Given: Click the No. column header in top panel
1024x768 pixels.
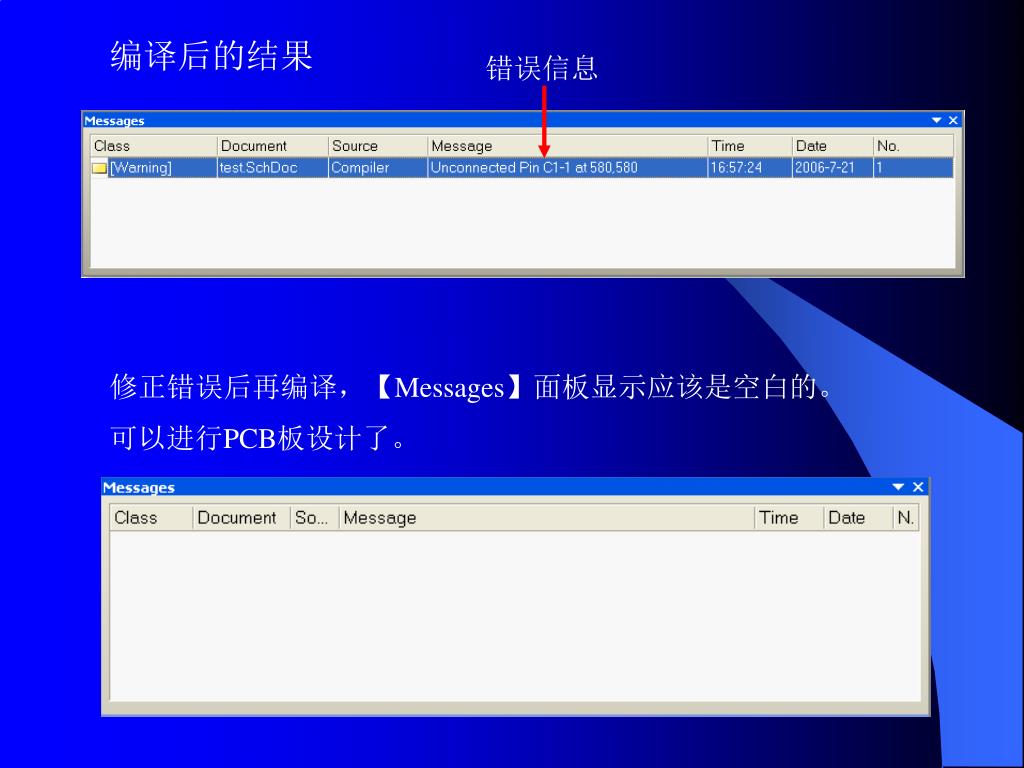Looking at the screenshot, I should pos(913,146).
